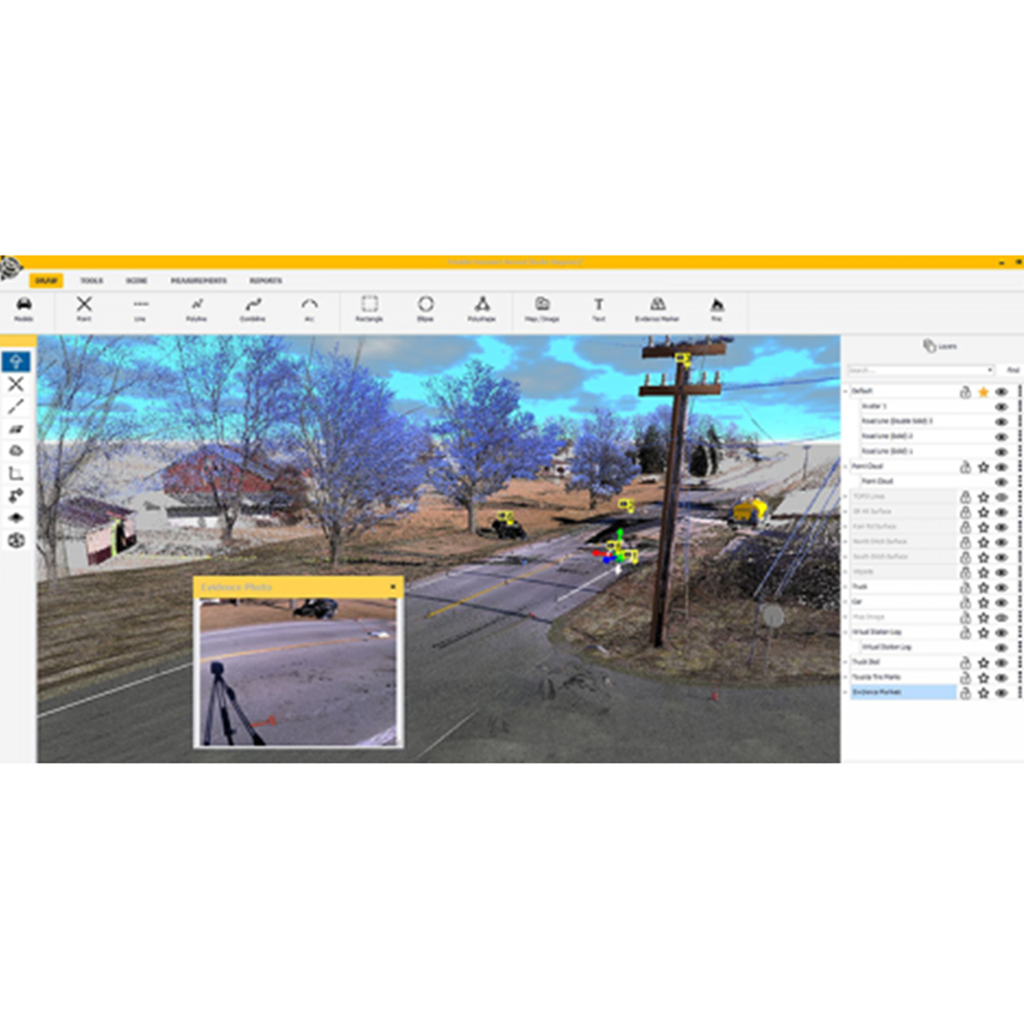Select the Evidence Marker tool
Viewport: 1024px width, 1024px height.
point(657,305)
